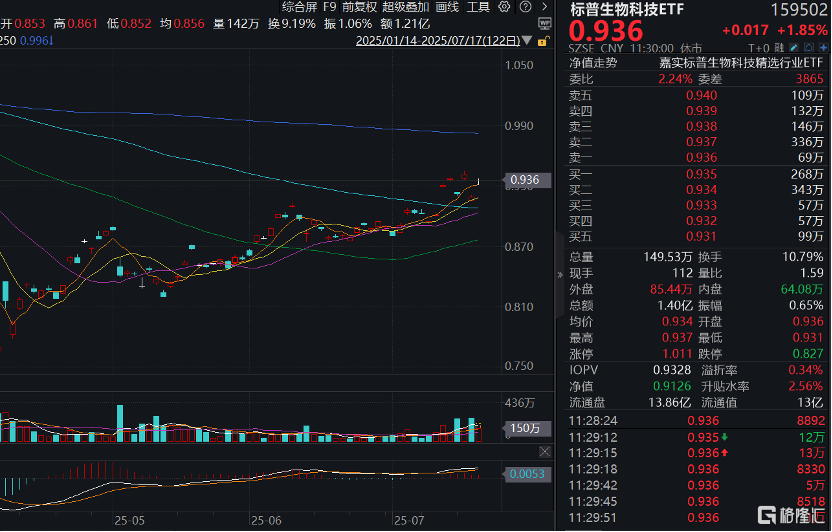This screenshot has width=832, height=532.
Task: Click the 卖四 price 0.939
Action: pos(701,111)
